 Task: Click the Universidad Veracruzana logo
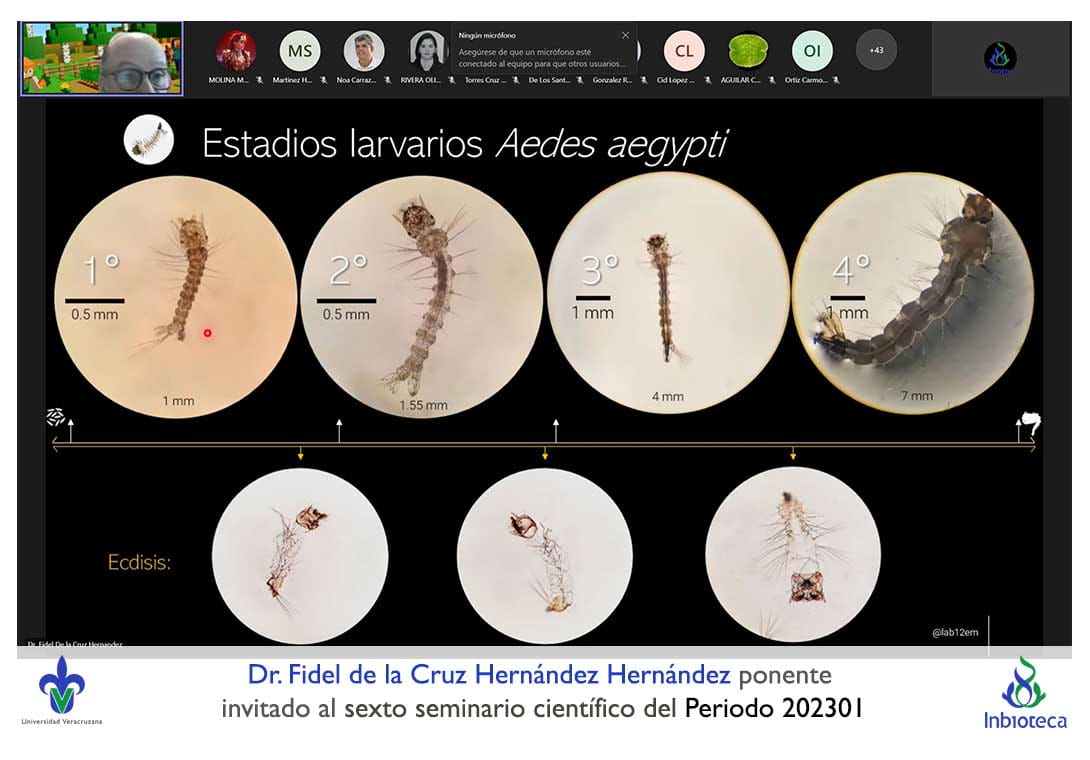pos(62,690)
